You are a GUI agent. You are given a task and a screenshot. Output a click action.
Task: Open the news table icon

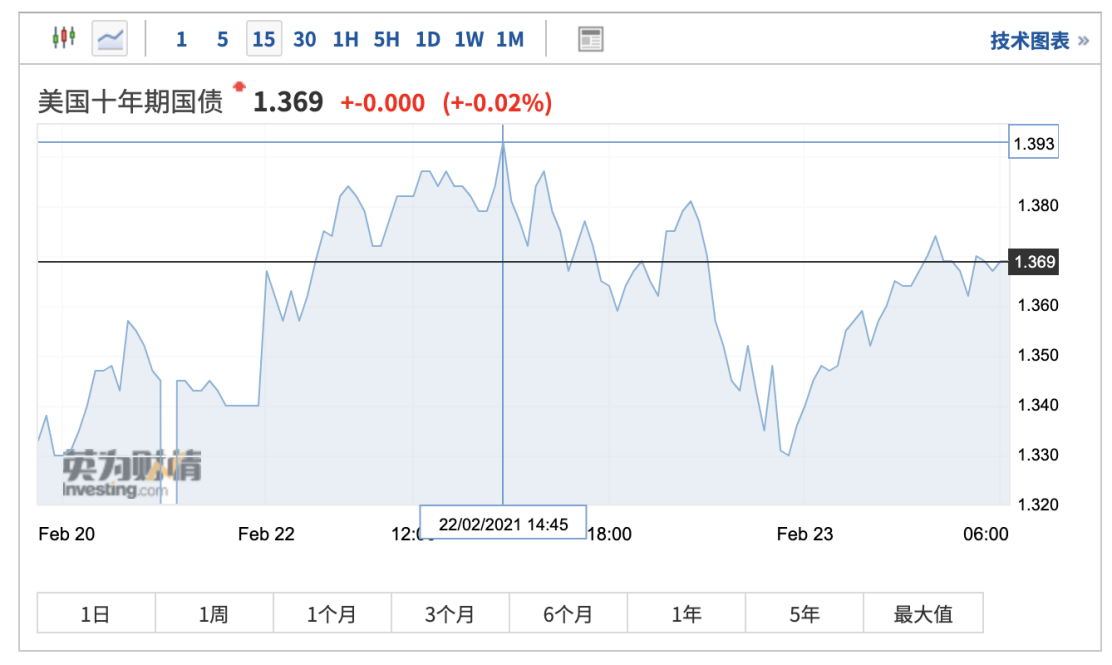pyautogui.click(x=591, y=39)
